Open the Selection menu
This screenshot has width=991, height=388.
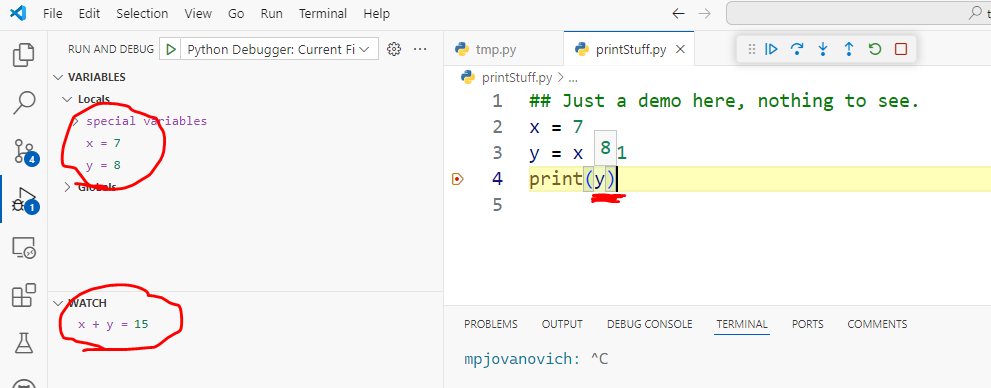pos(142,13)
